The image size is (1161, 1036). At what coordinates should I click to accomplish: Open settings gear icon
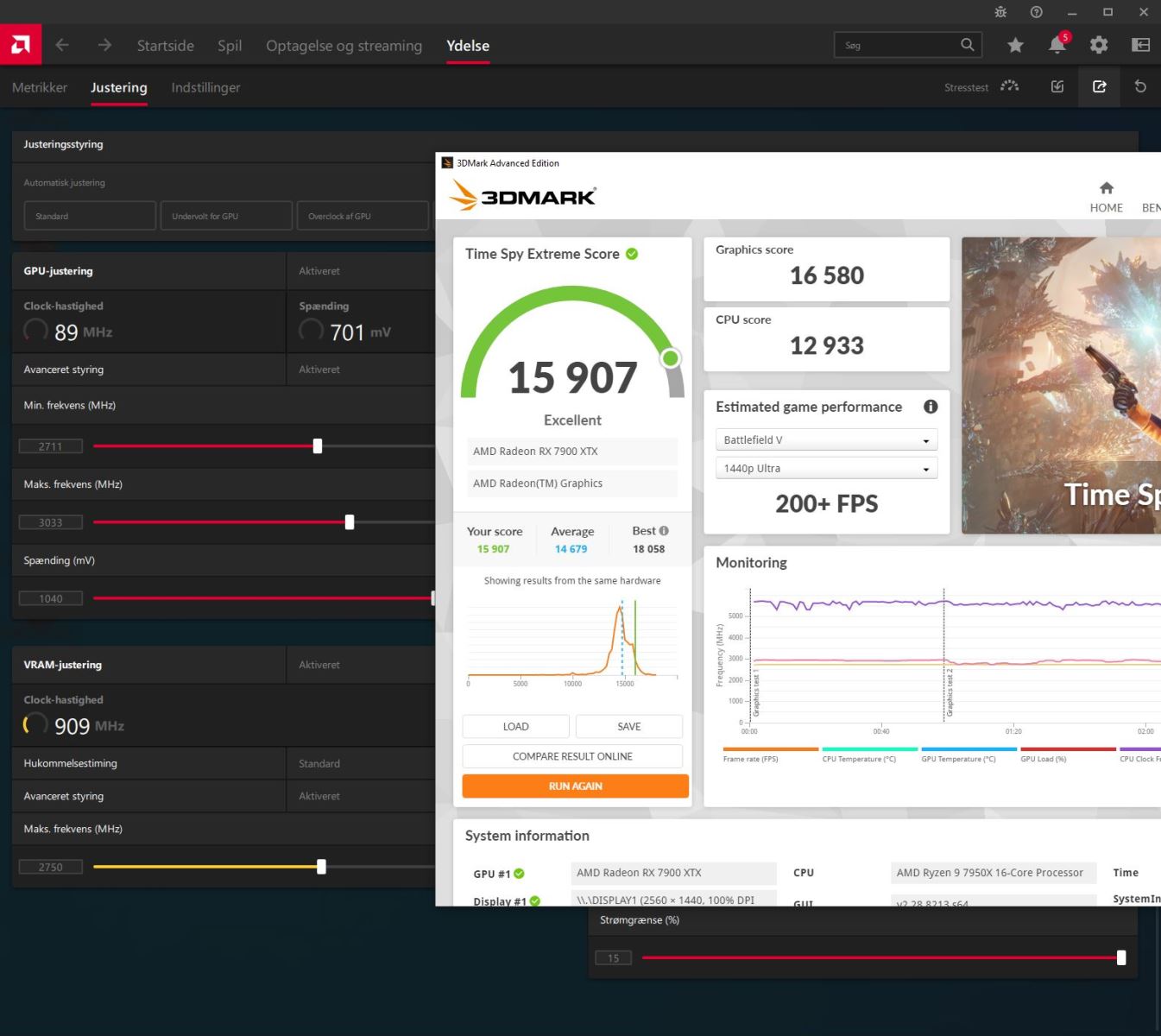pyautogui.click(x=1099, y=45)
